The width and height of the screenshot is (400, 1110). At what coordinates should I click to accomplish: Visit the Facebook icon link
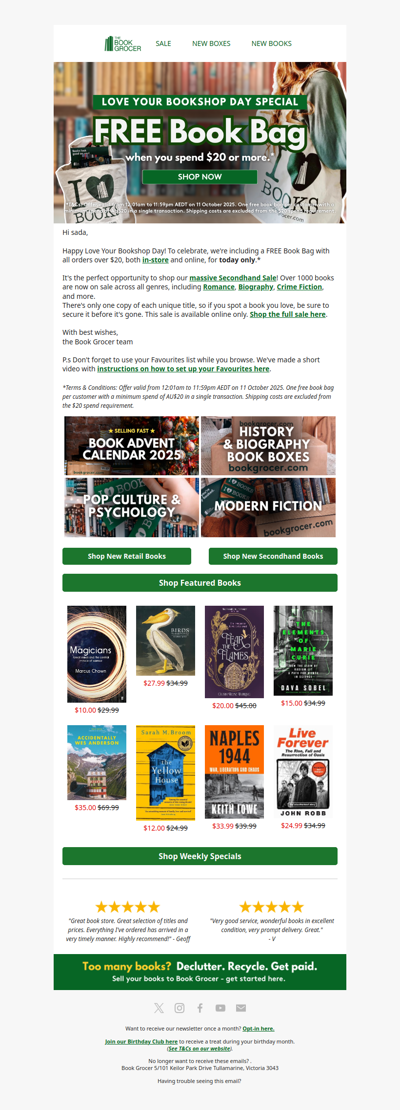[x=200, y=1008]
